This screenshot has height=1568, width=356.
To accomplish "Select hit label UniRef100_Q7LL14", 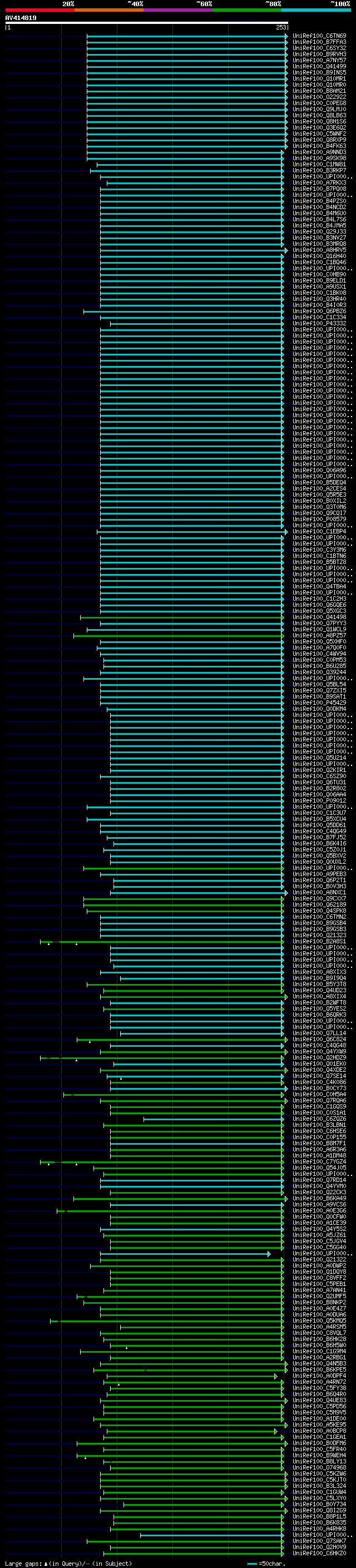I will [319, 1033].
